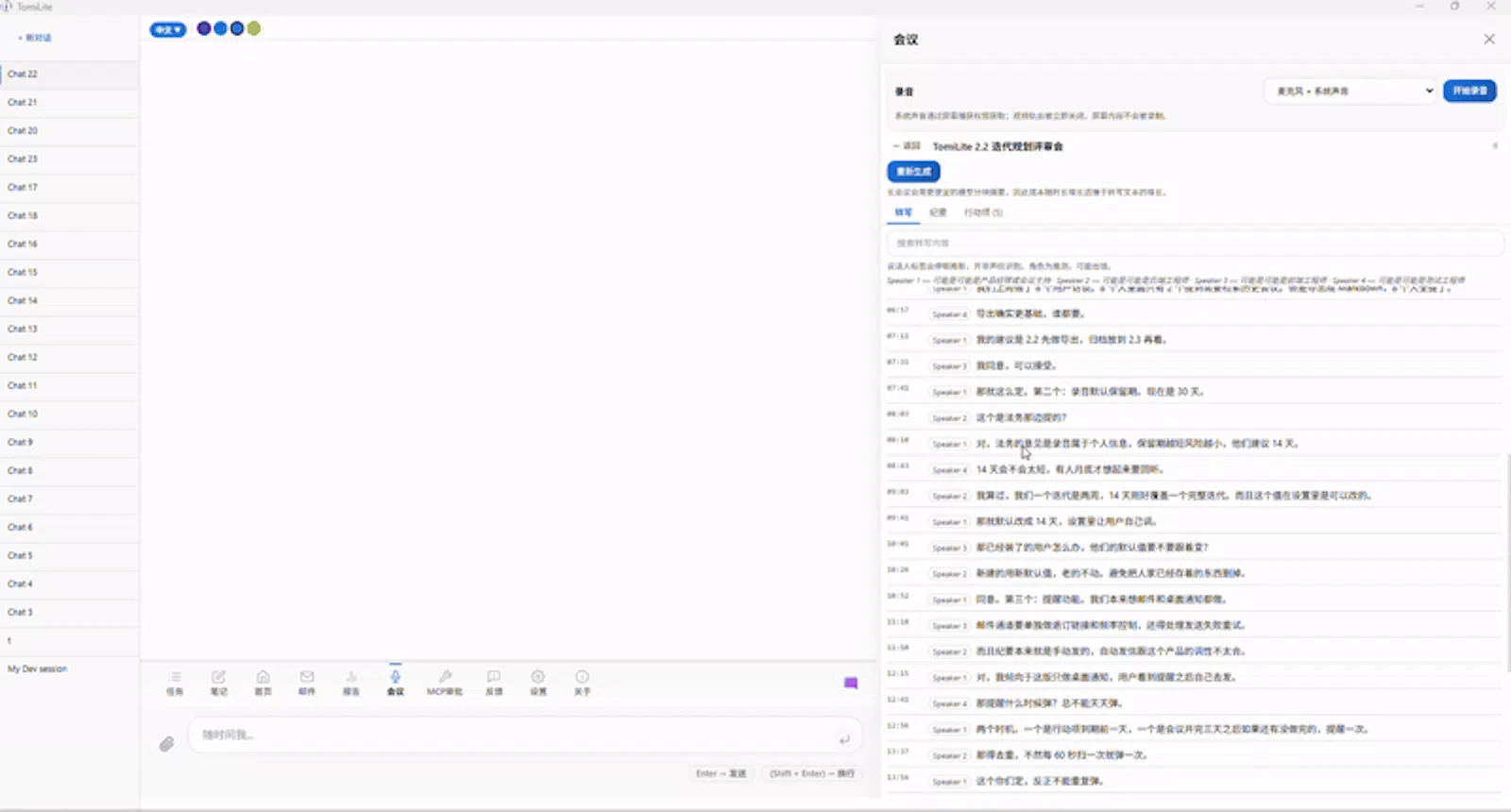
Task: Select the olive green theme color dot
Action: point(254,28)
